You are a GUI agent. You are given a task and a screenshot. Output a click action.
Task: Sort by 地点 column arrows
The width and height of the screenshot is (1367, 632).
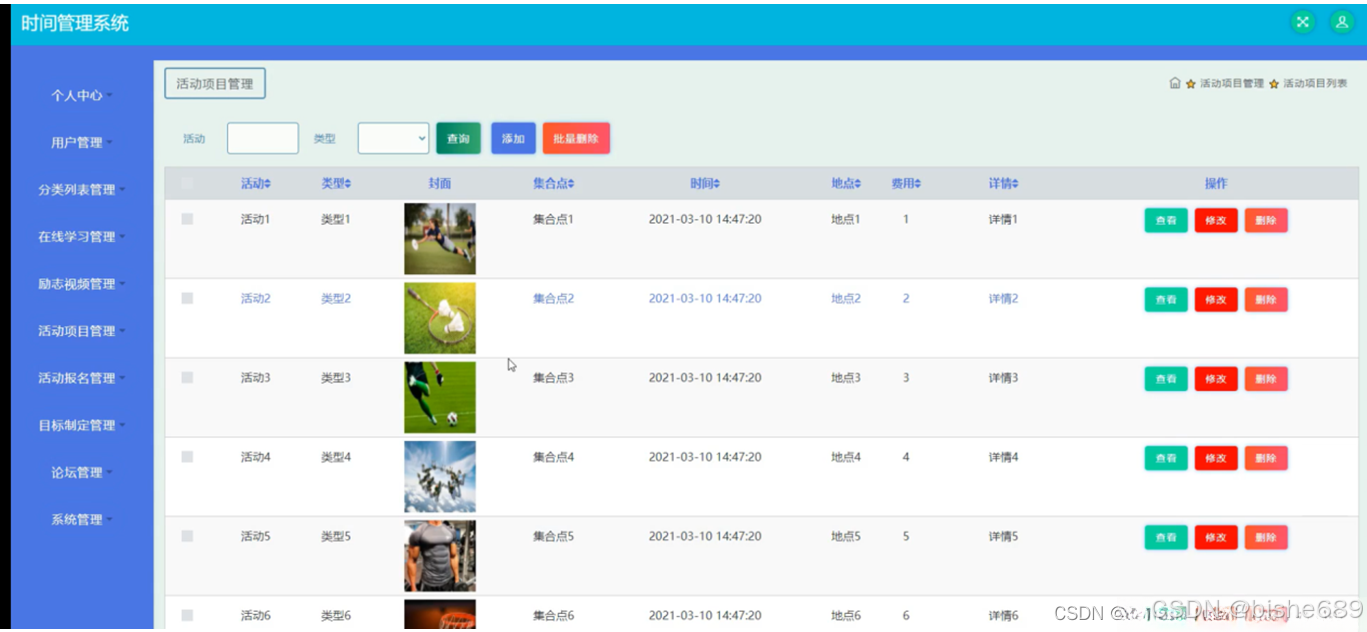point(858,184)
